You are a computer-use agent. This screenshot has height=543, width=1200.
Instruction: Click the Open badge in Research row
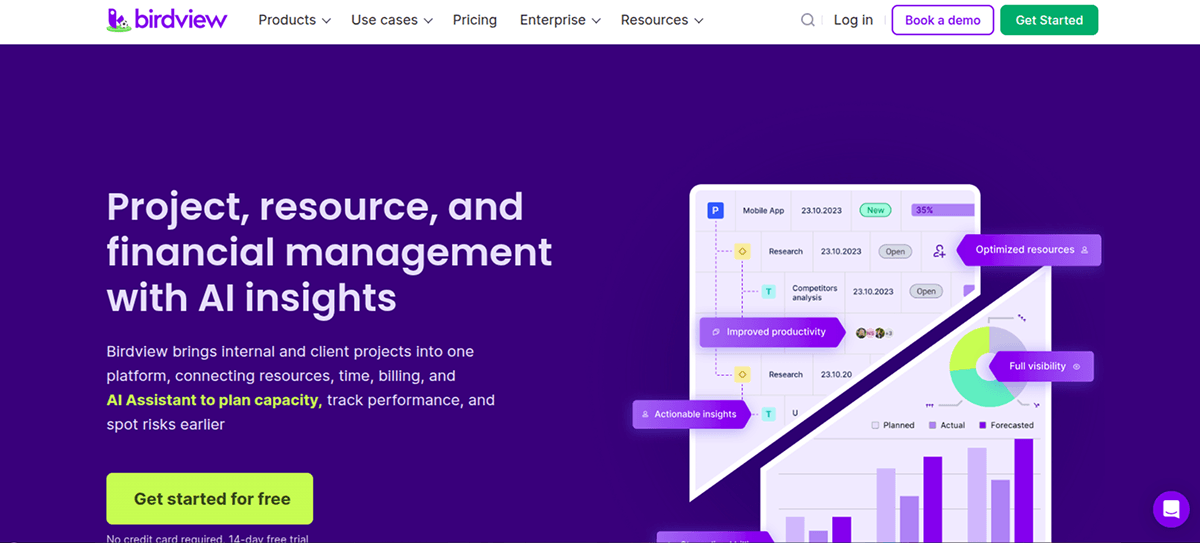pyautogui.click(x=895, y=252)
